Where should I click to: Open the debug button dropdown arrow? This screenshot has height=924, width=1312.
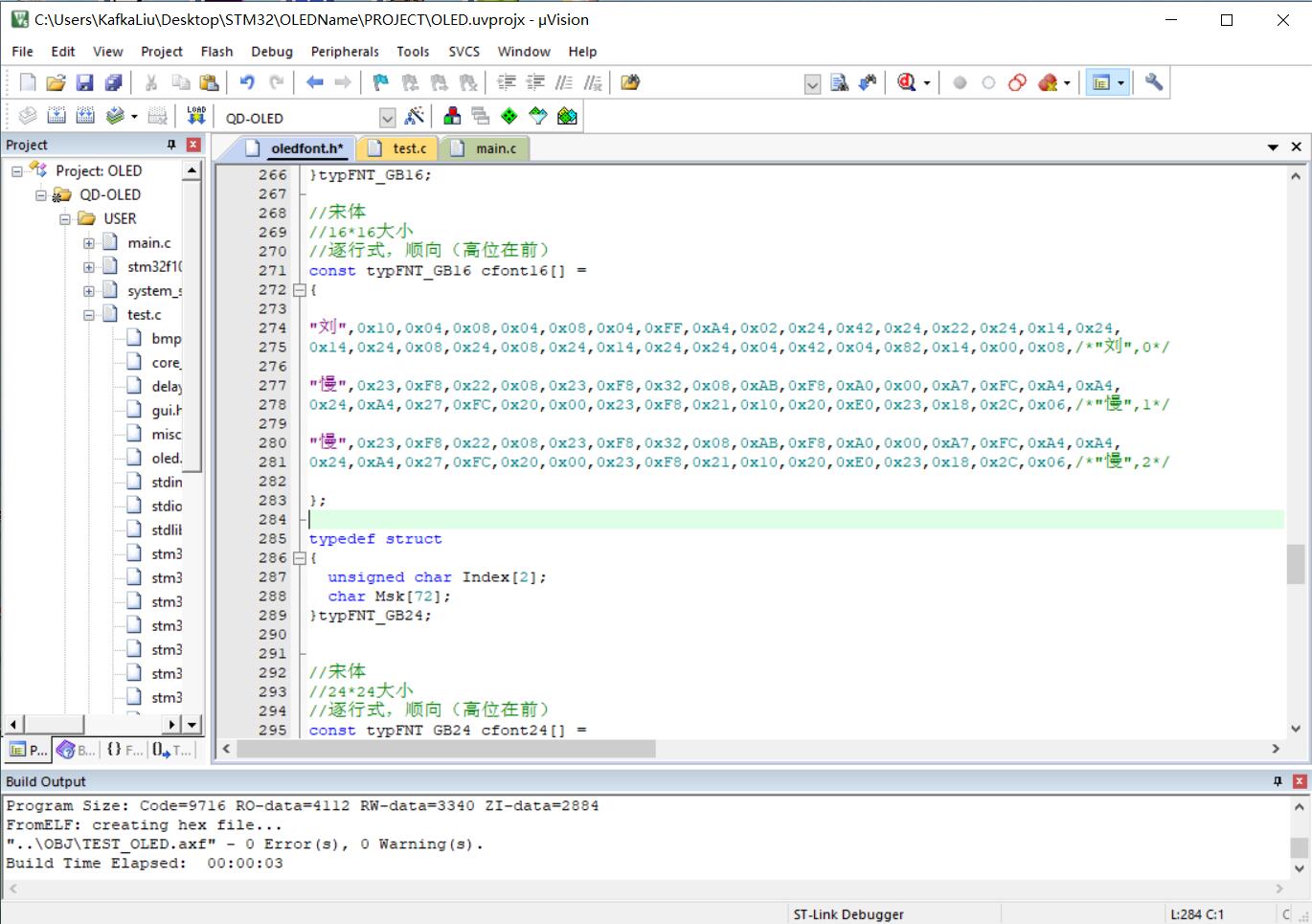pos(927,83)
